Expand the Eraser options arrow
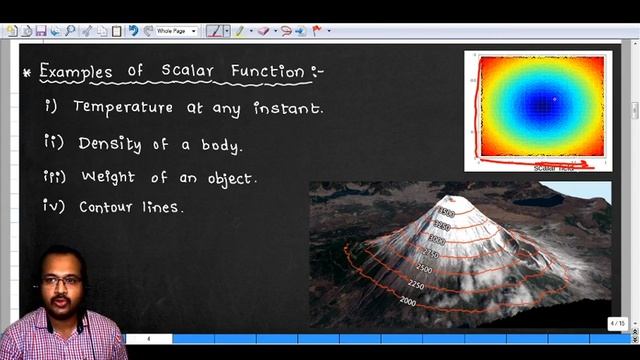 (x=275, y=31)
